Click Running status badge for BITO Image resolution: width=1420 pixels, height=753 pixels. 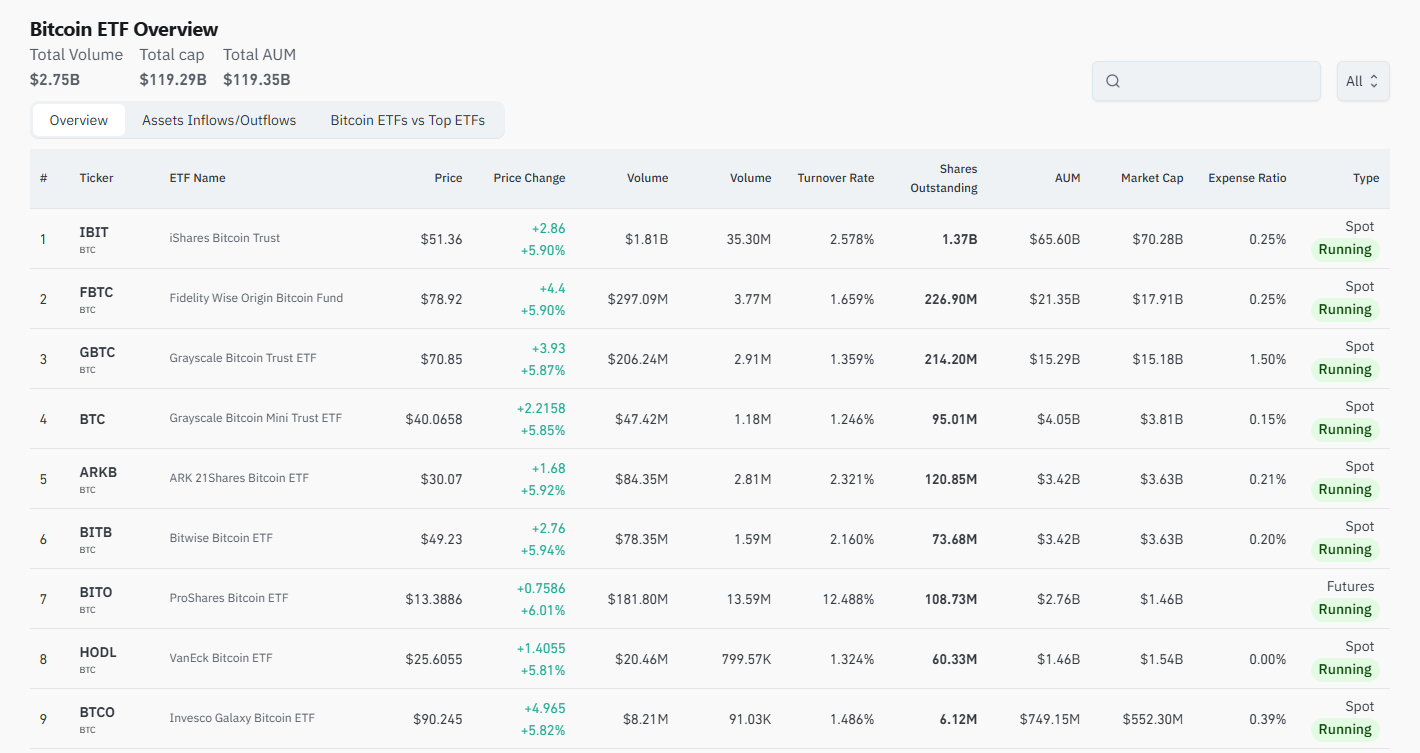click(1344, 609)
